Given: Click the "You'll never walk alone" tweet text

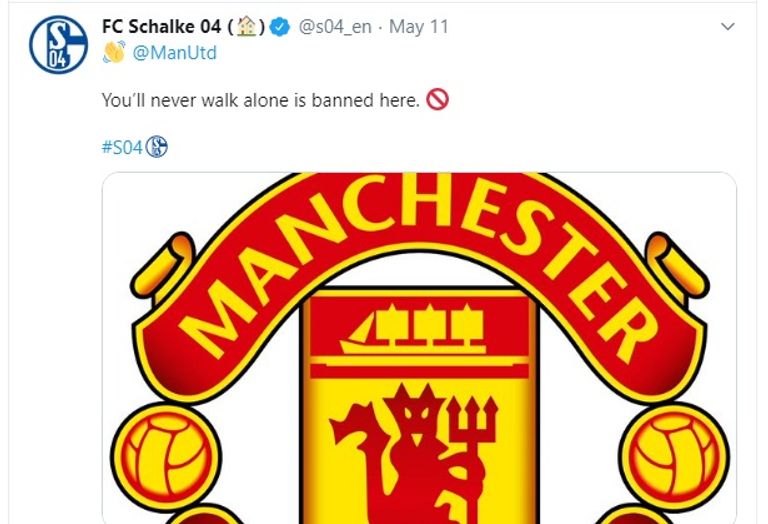Looking at the screenshot, I should point(260,100).
